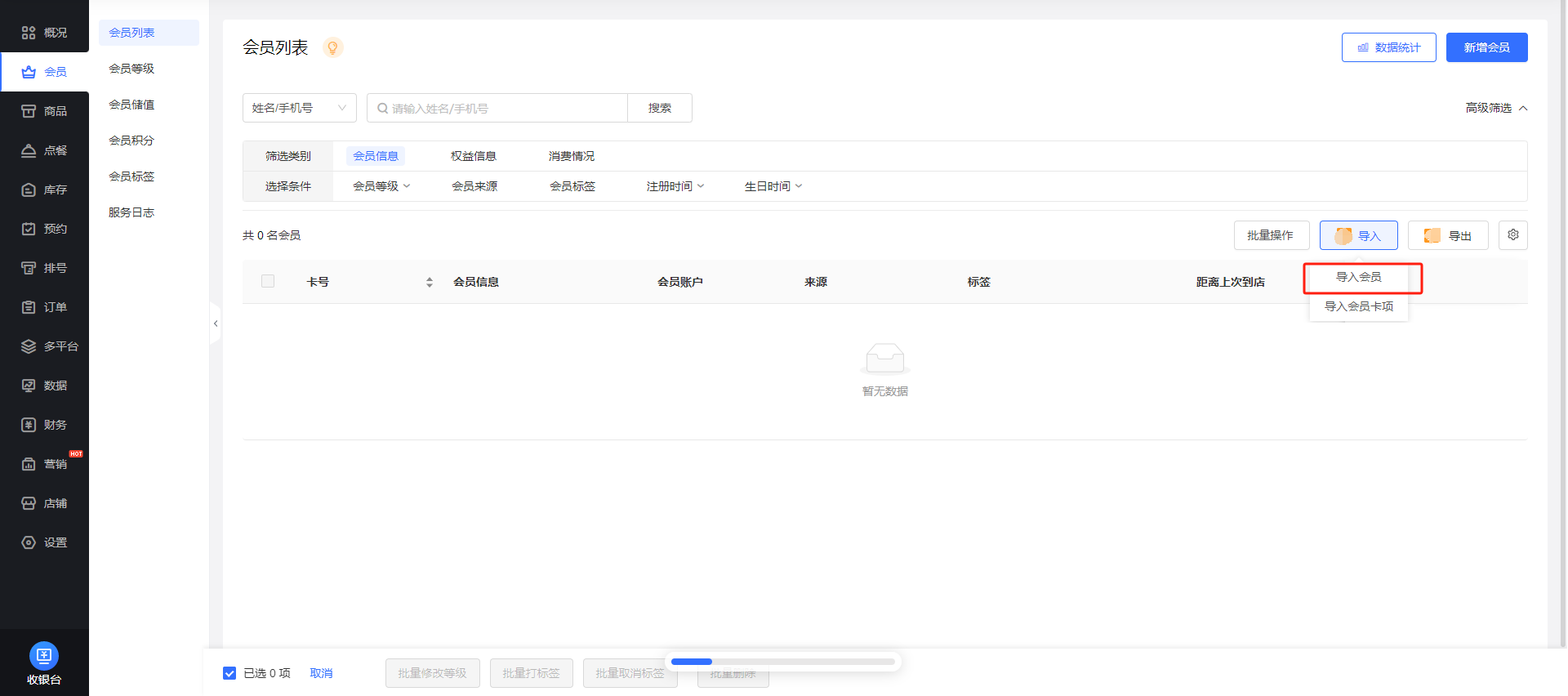Click the 设置 settings sidebar icon
The image size is (1568, 696).
[29, 542]
